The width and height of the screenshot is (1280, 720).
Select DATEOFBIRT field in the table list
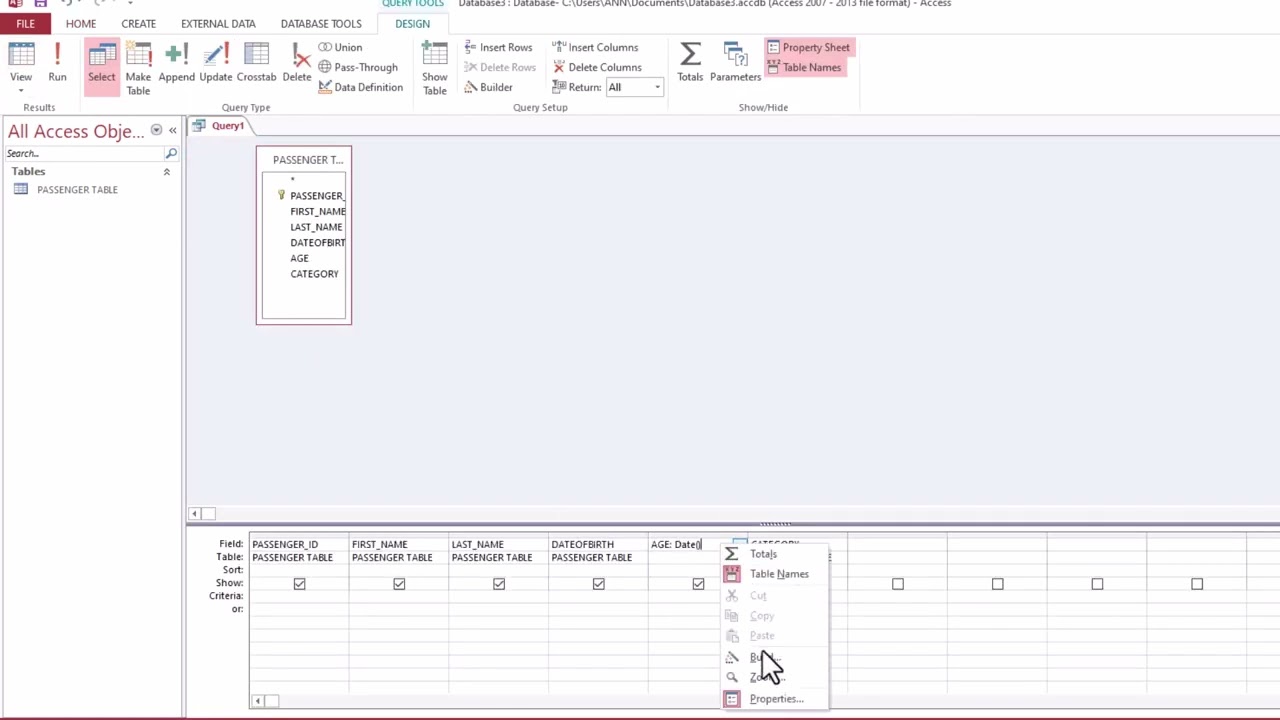tap(317, 242)
